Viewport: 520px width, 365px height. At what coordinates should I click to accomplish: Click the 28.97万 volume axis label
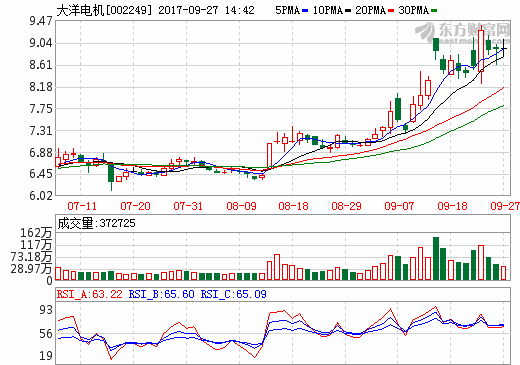coord(31,269)
